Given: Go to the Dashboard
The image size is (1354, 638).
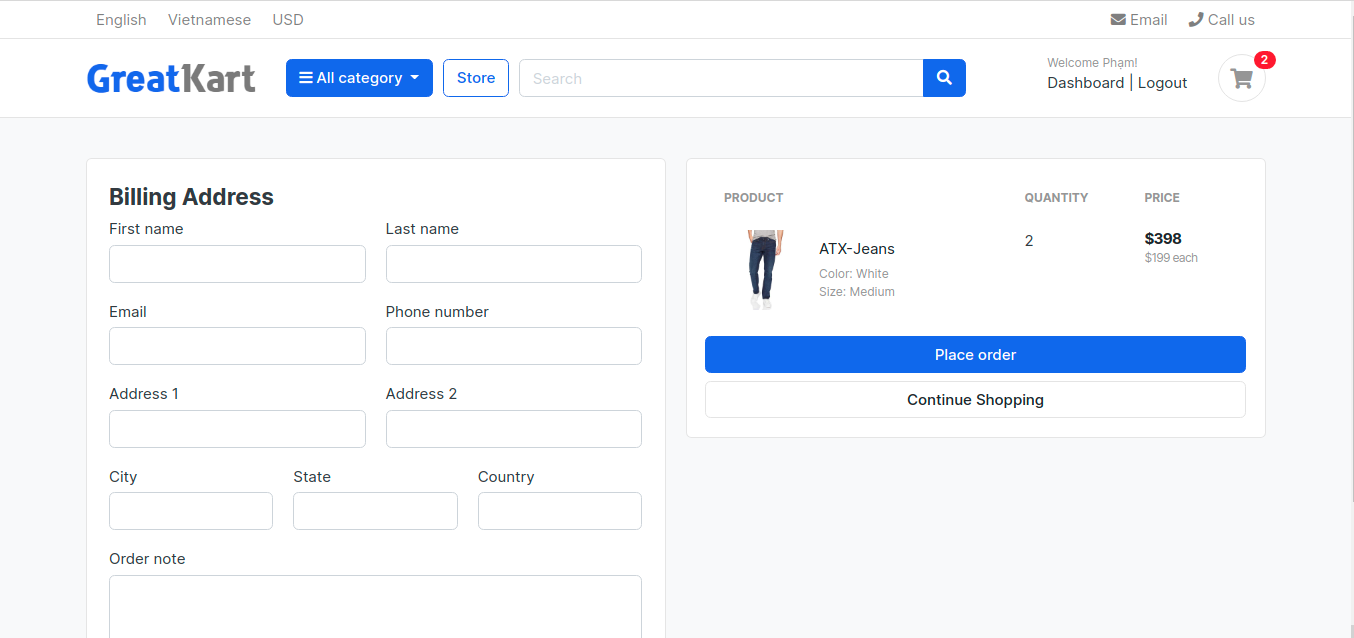Looking at the screenshot, I should [x=1086, y=83].
